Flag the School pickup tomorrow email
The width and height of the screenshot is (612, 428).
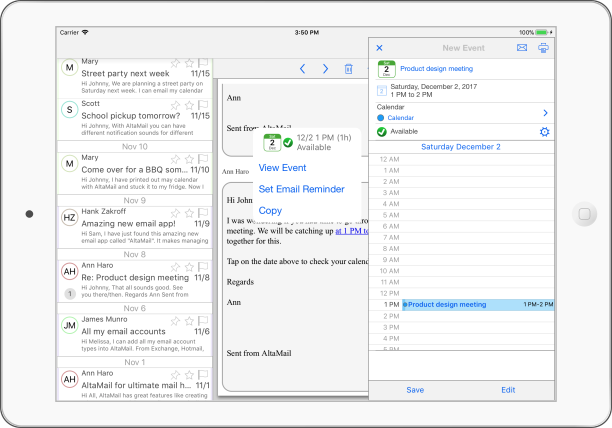(203, 105)
